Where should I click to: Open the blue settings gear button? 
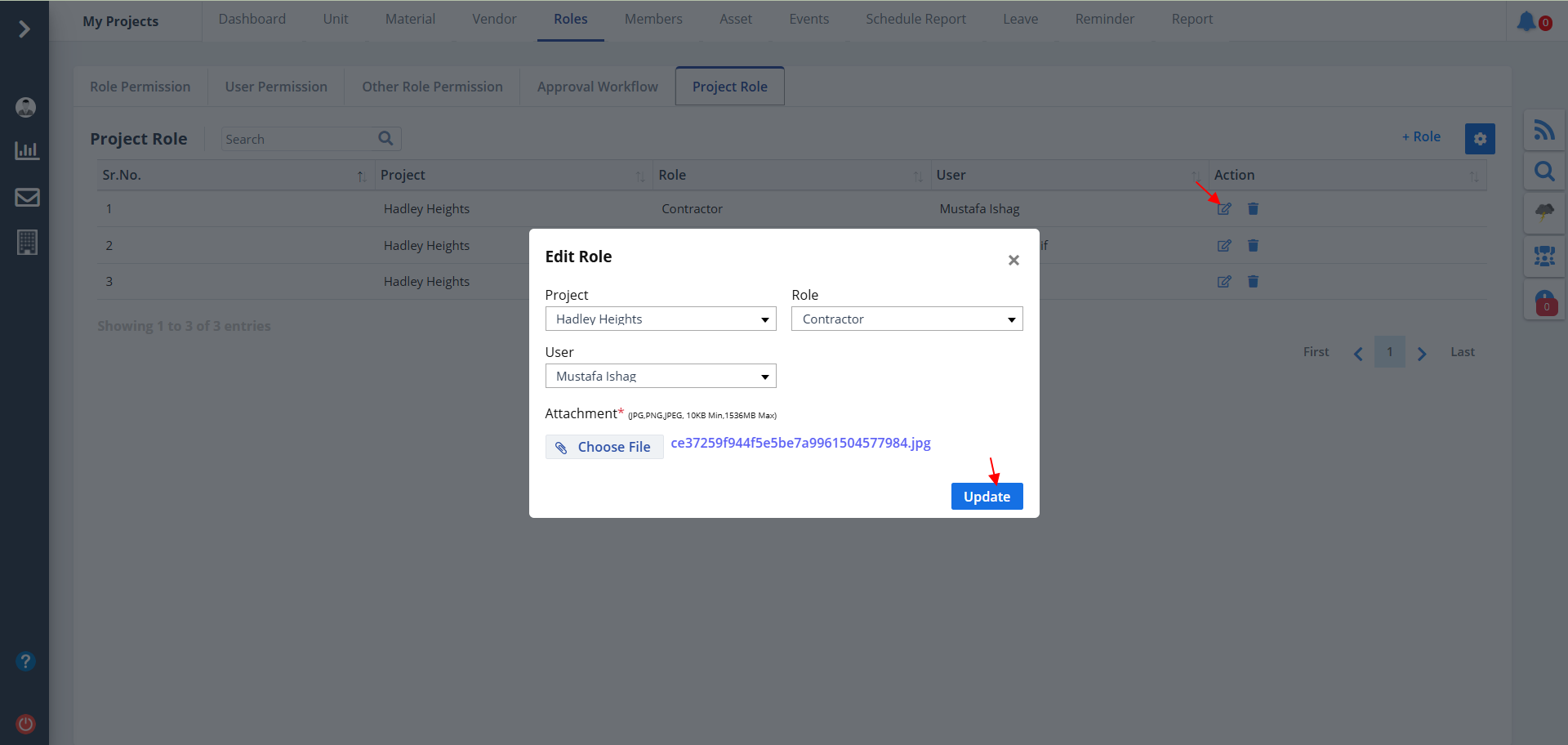1479,139
